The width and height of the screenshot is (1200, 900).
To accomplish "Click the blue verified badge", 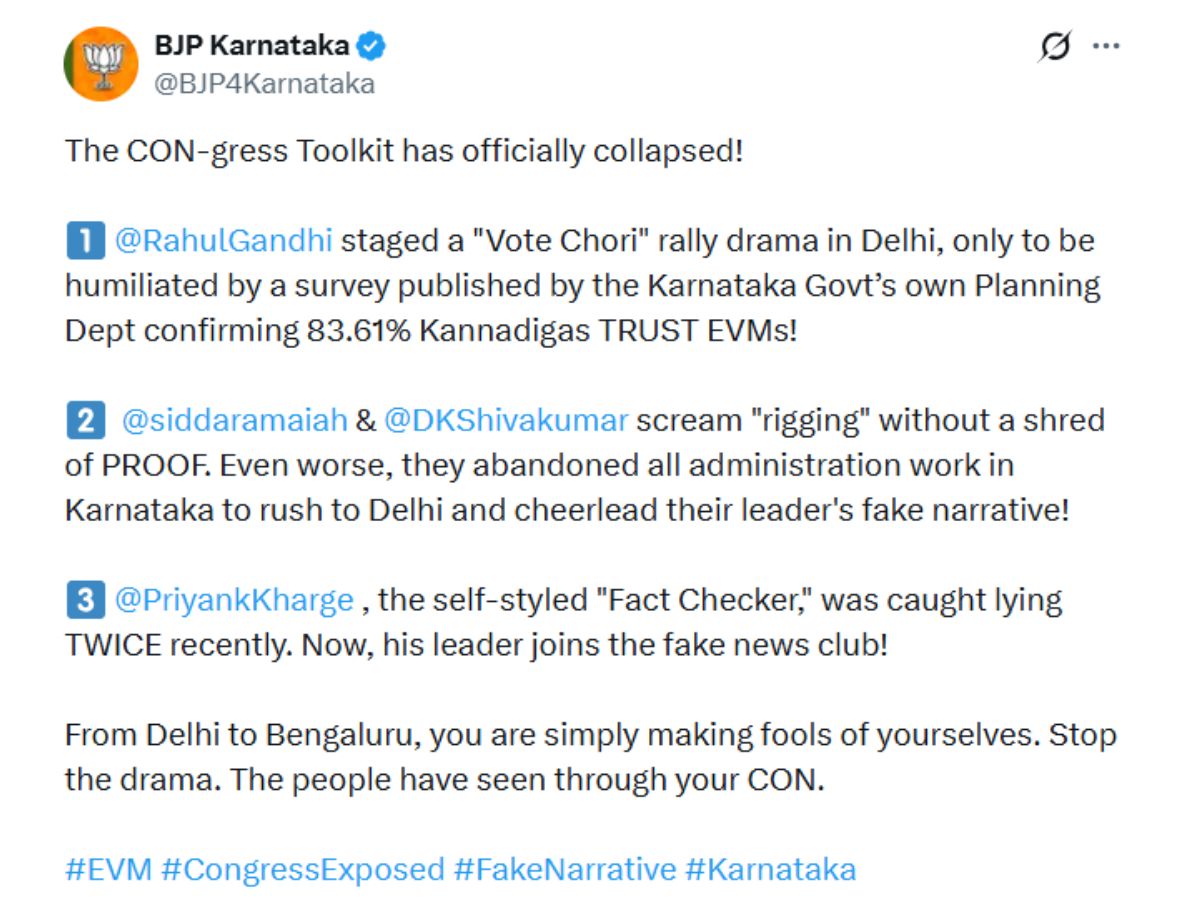I will coord(374,46).
